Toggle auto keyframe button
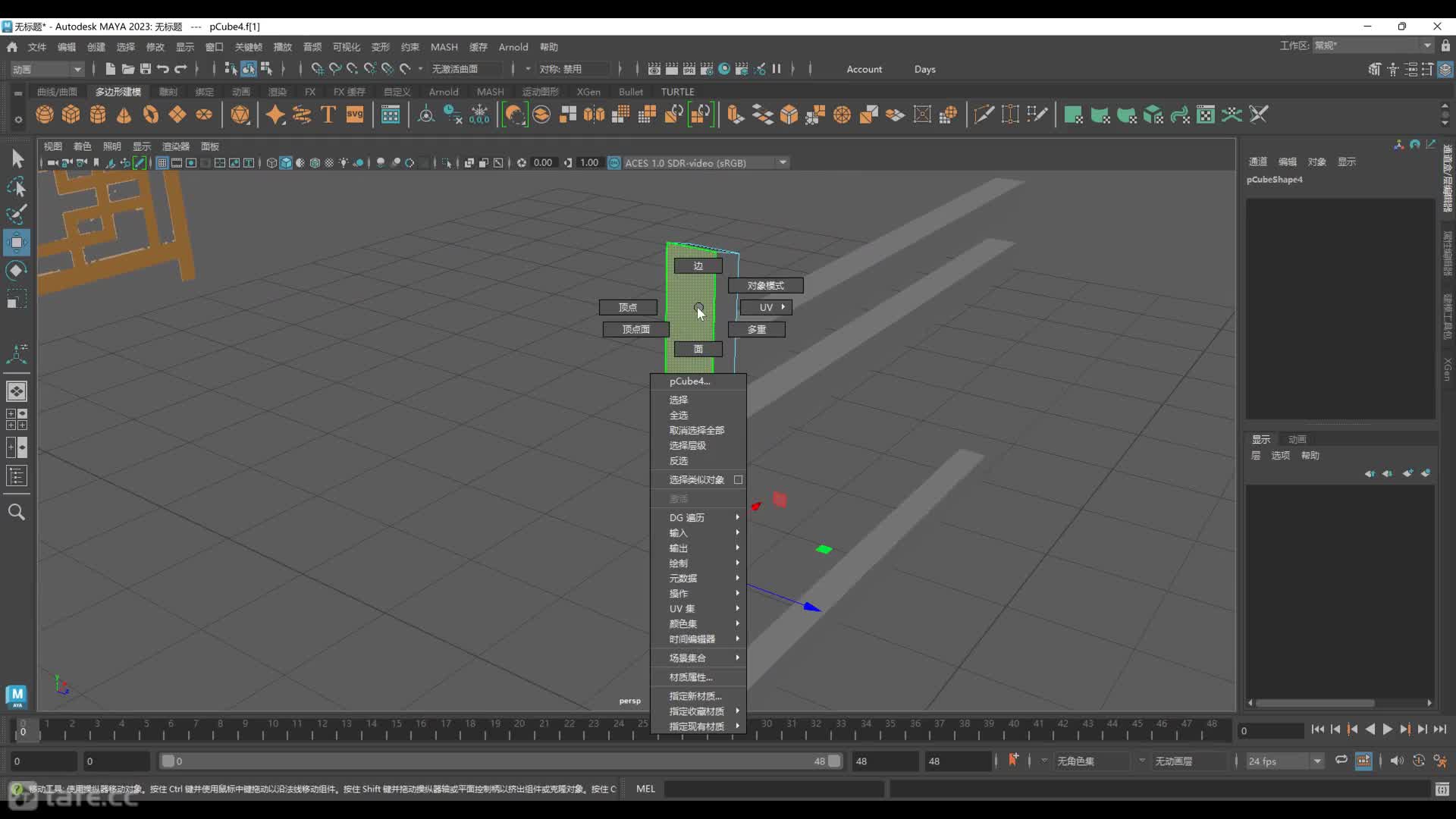The image size is (1456, 819). 1418,761
